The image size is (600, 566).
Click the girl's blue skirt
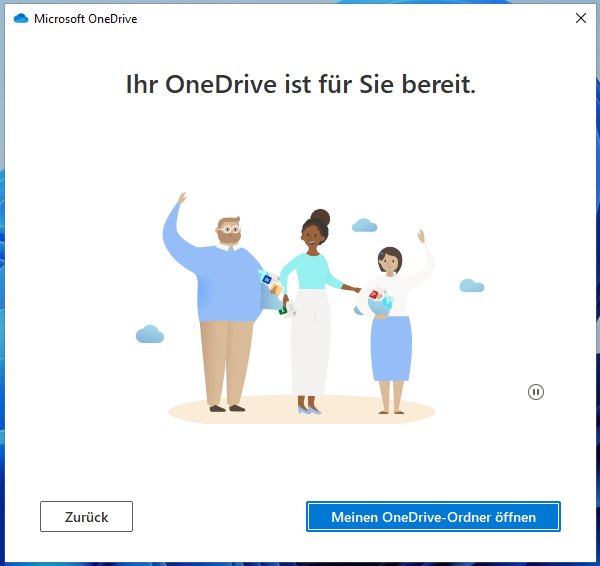(x=391, y=348)
